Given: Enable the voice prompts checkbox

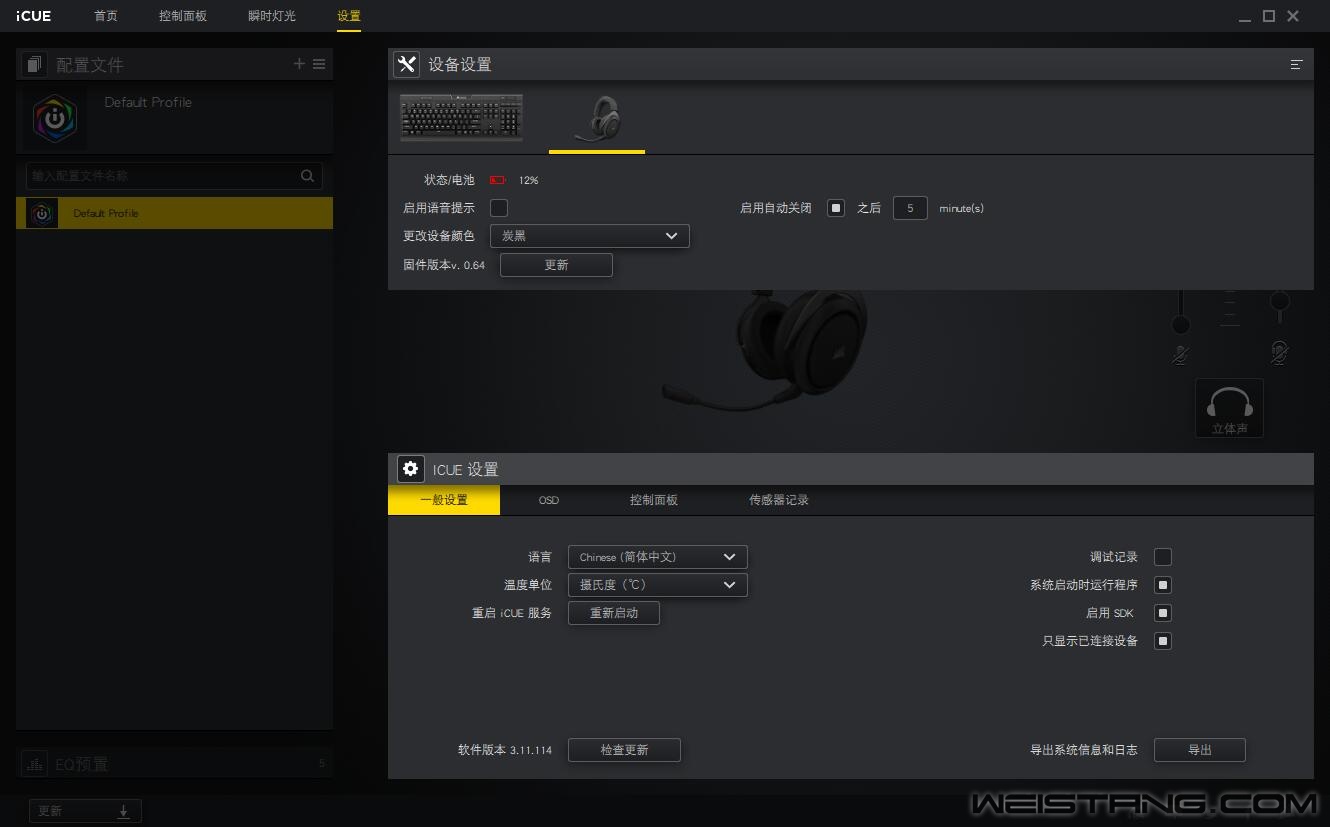Looking at the screenshot, I should (x=499, y=208).
